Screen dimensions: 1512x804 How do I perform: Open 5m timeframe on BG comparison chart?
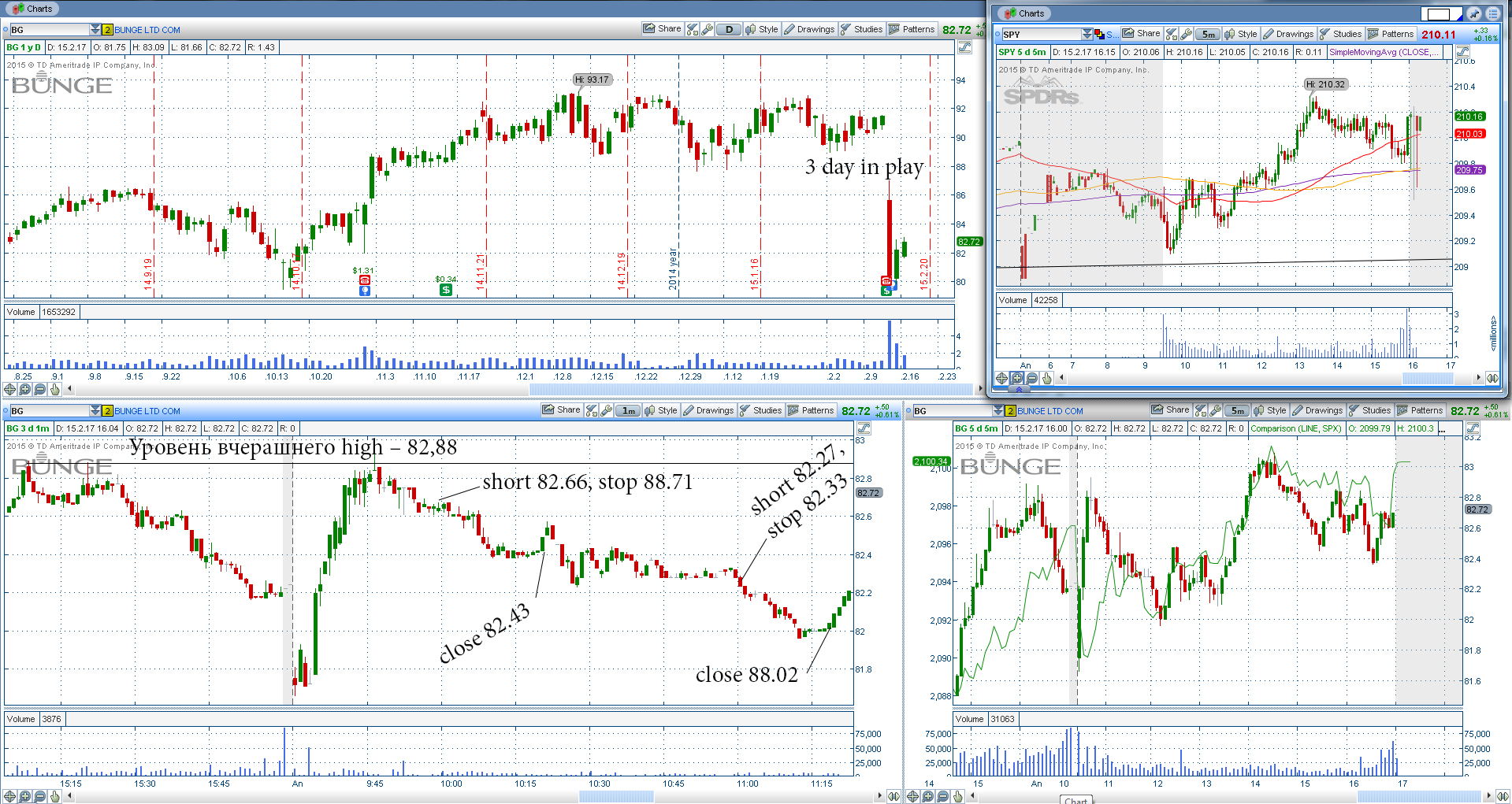coord(1237,410)
